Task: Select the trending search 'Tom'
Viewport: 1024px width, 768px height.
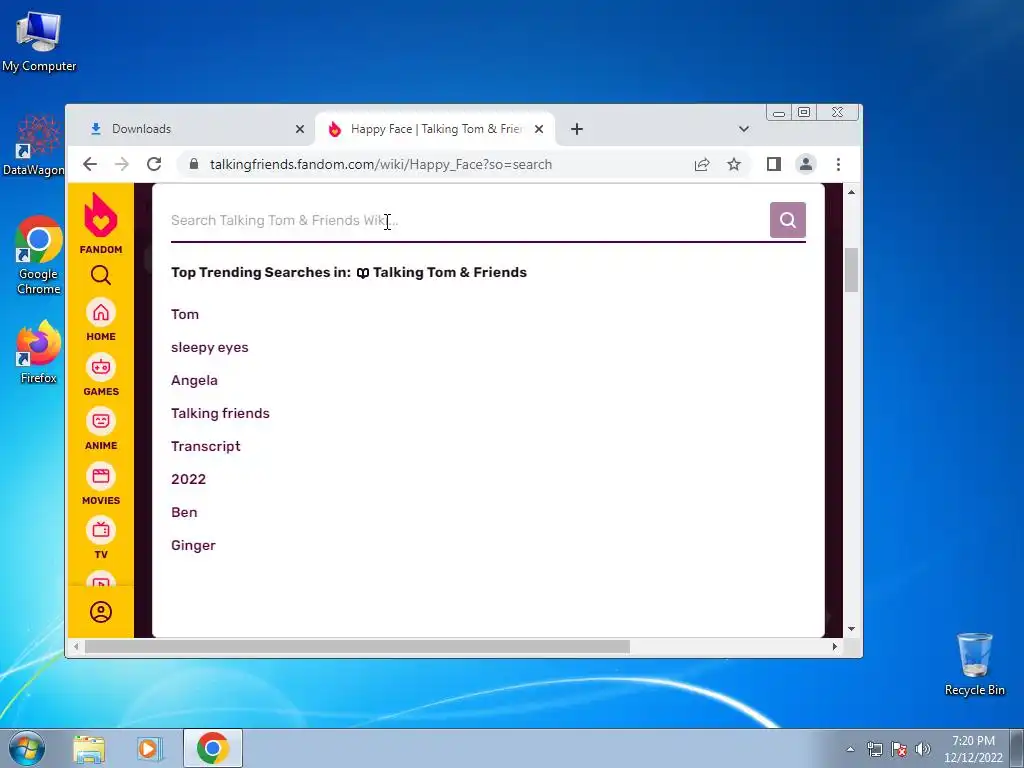Action: pyautogui.click(x=185, y=314)
